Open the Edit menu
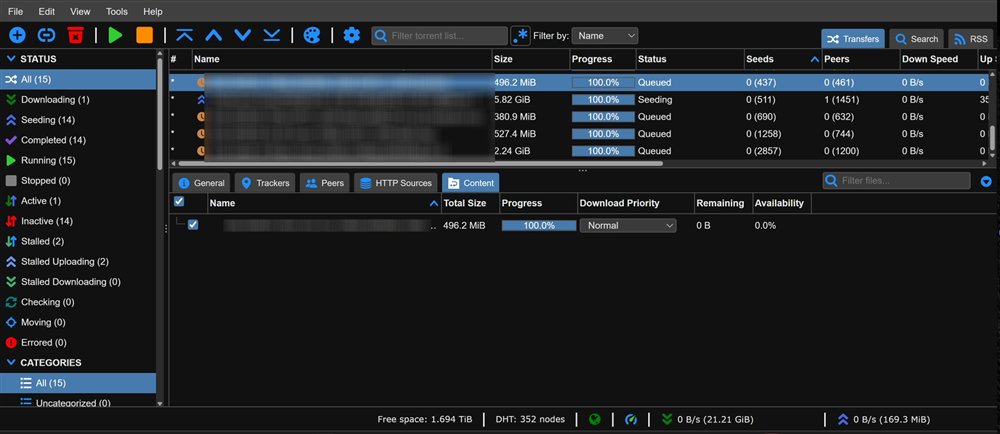 pos(47,11)
